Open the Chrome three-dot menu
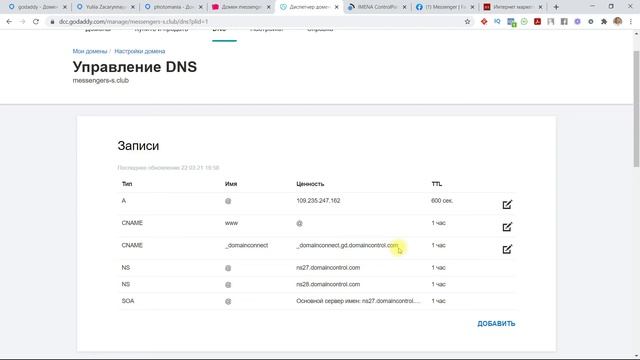The height and width of the screenshot is (360, 640). pyautogui.click(x=631, y=22)
